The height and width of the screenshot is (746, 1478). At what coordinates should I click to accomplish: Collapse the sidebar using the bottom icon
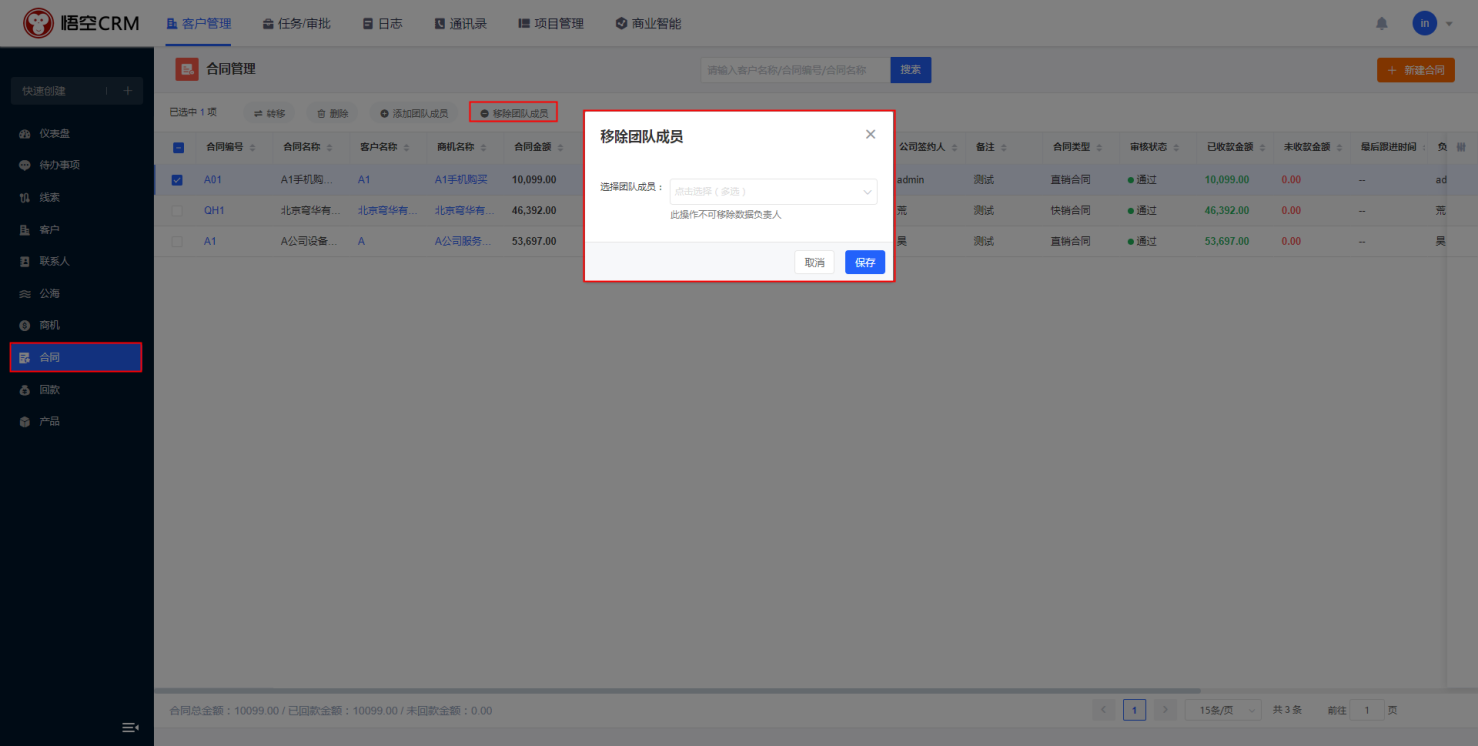click(130, 727)
